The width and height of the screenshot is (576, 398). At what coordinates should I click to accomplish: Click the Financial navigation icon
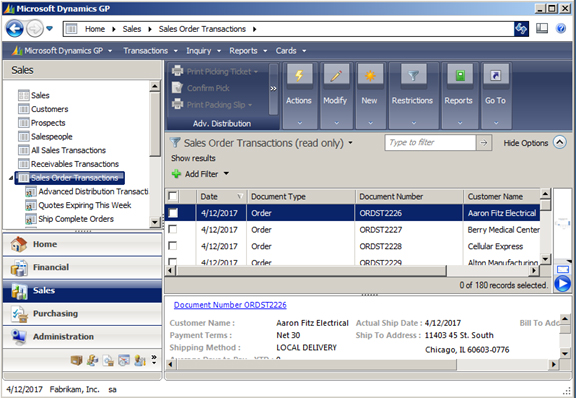click(x=19, y=268)
